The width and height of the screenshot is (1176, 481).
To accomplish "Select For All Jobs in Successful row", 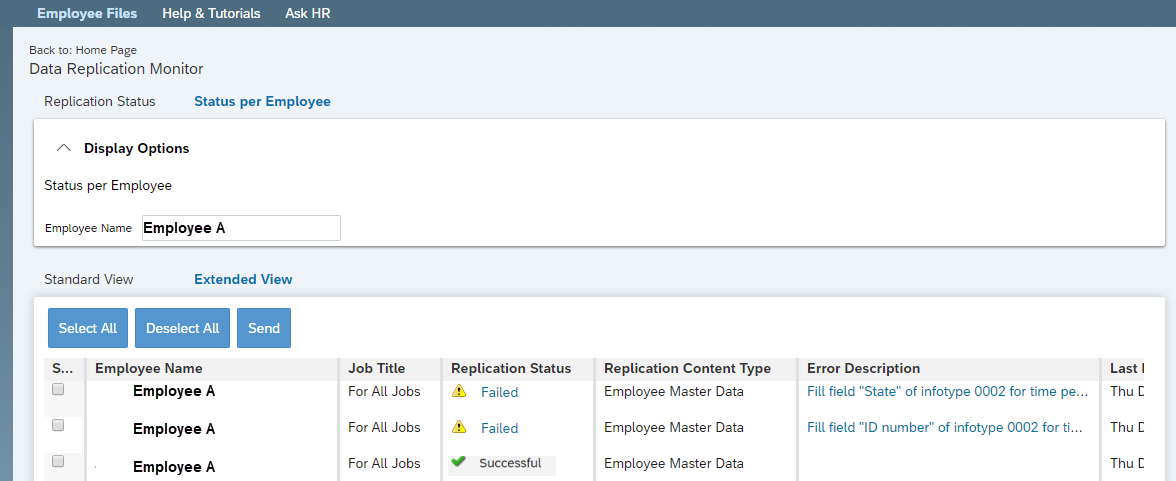I will tap(384, 463).
